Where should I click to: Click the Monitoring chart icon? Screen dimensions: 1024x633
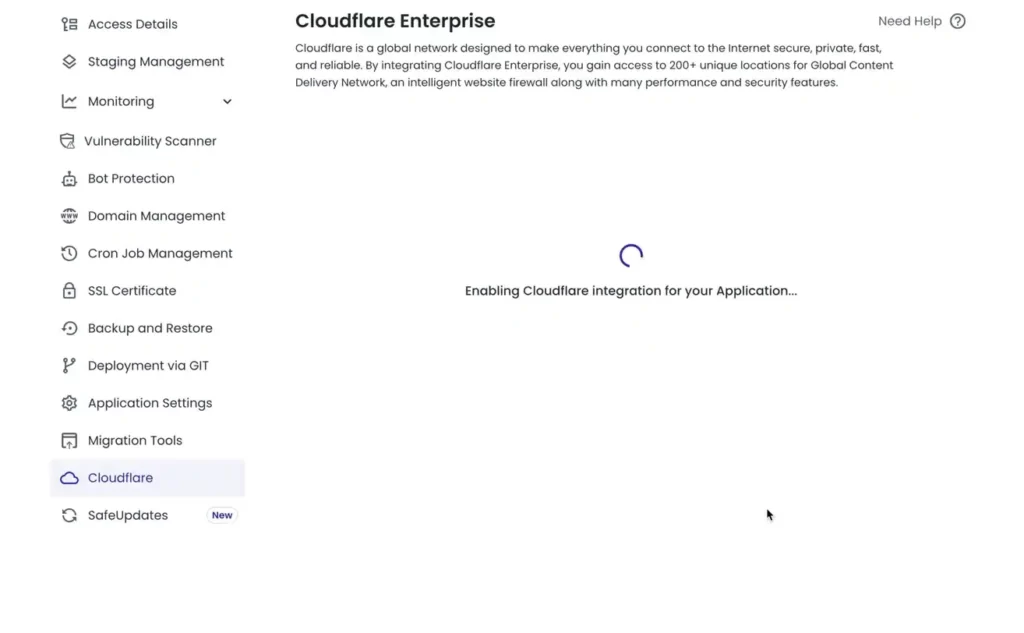[x=69, y=102]
